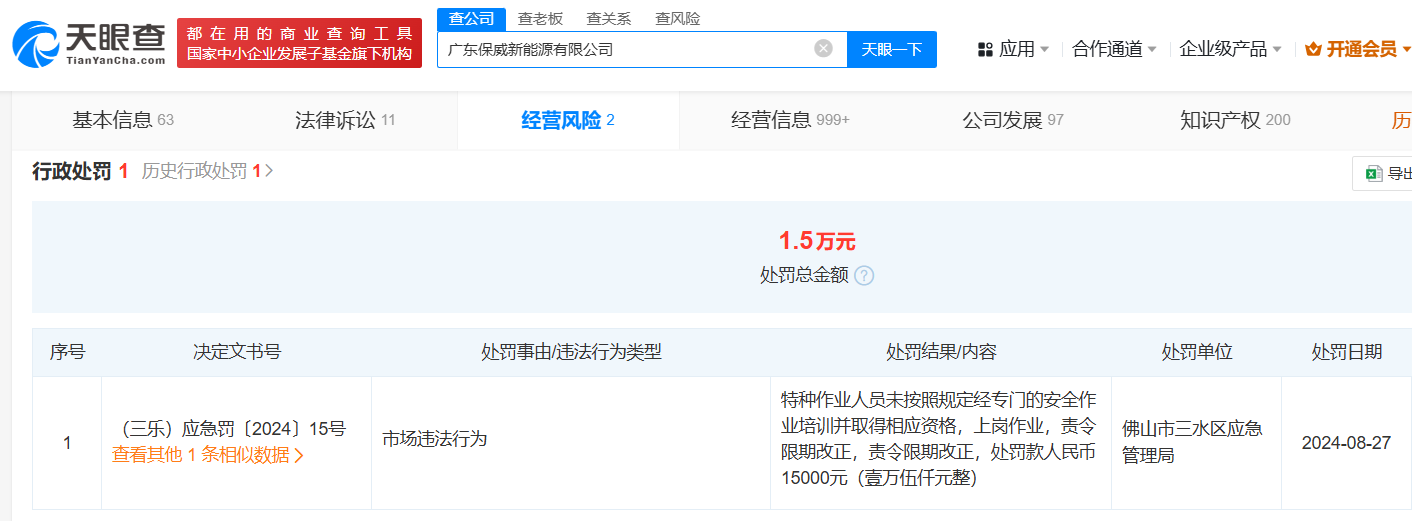Click the help question mark near 处罚总金额
1412x521 pixels.
tap(864, 275)
